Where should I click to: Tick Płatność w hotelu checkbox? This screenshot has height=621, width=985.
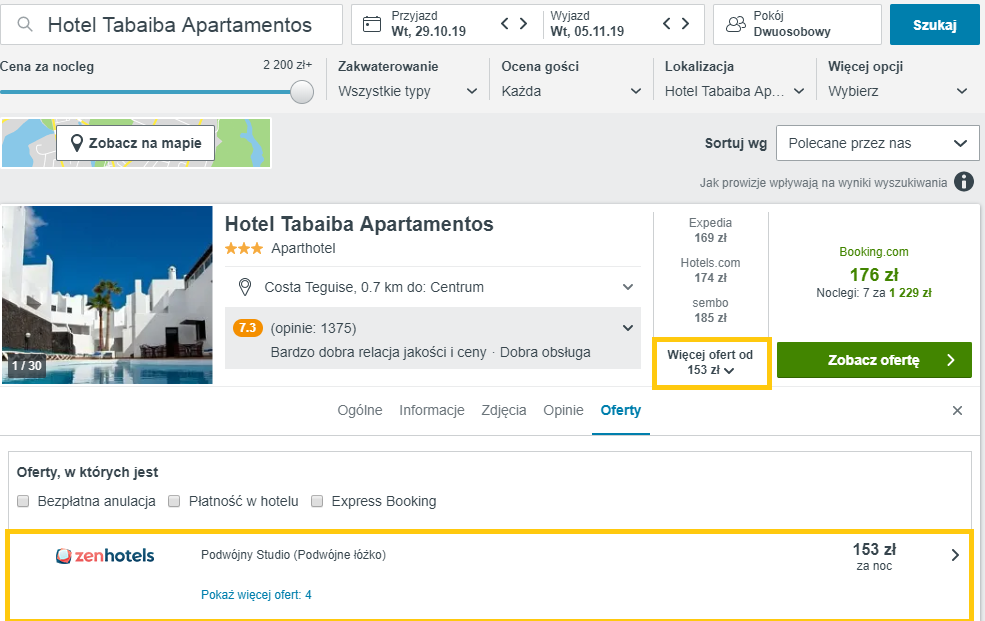[174, 501]
